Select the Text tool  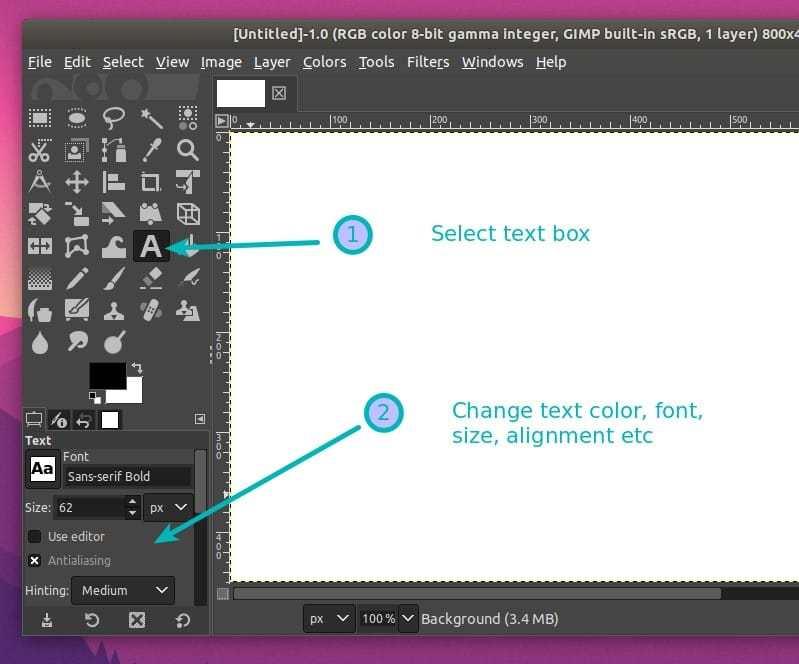150,246
